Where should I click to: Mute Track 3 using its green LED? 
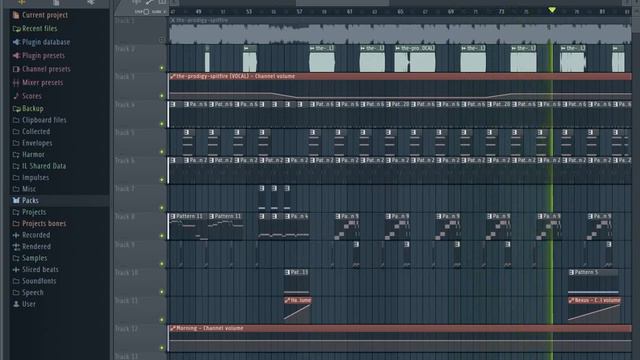162,96
